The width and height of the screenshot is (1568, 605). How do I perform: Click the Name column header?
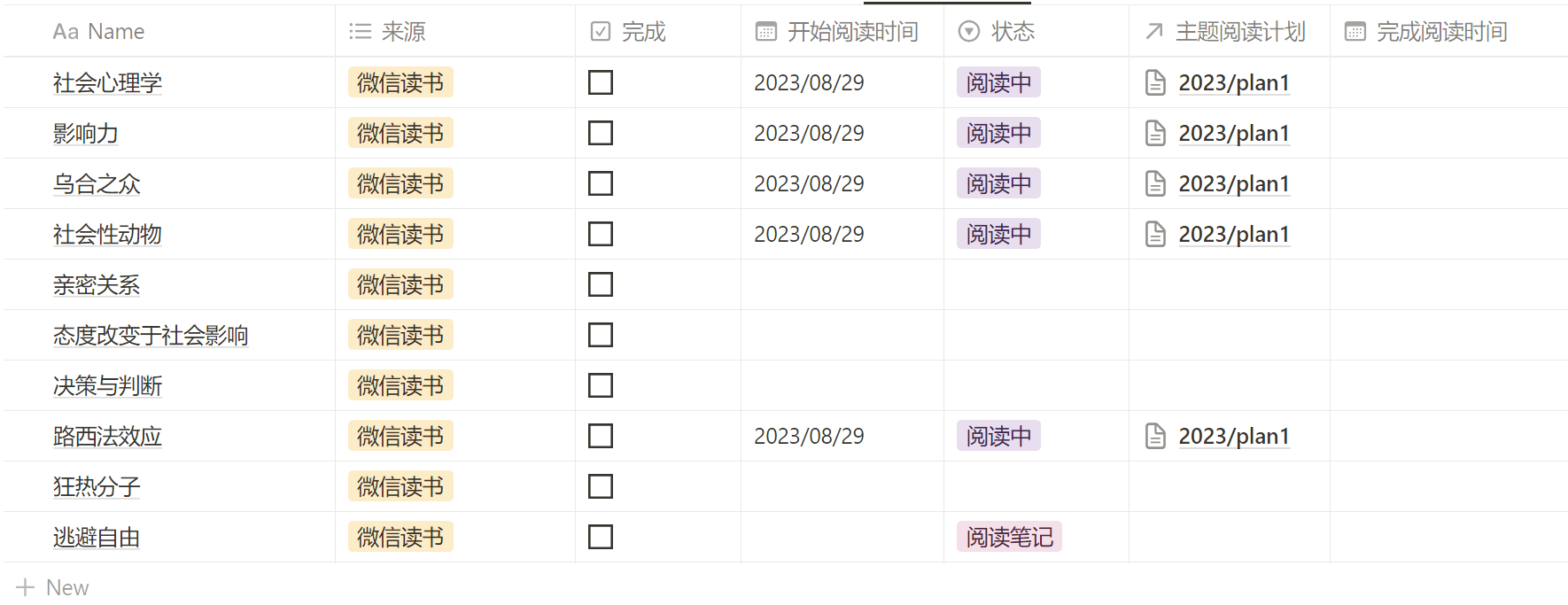pyautogui.click(x=98, y=32)
